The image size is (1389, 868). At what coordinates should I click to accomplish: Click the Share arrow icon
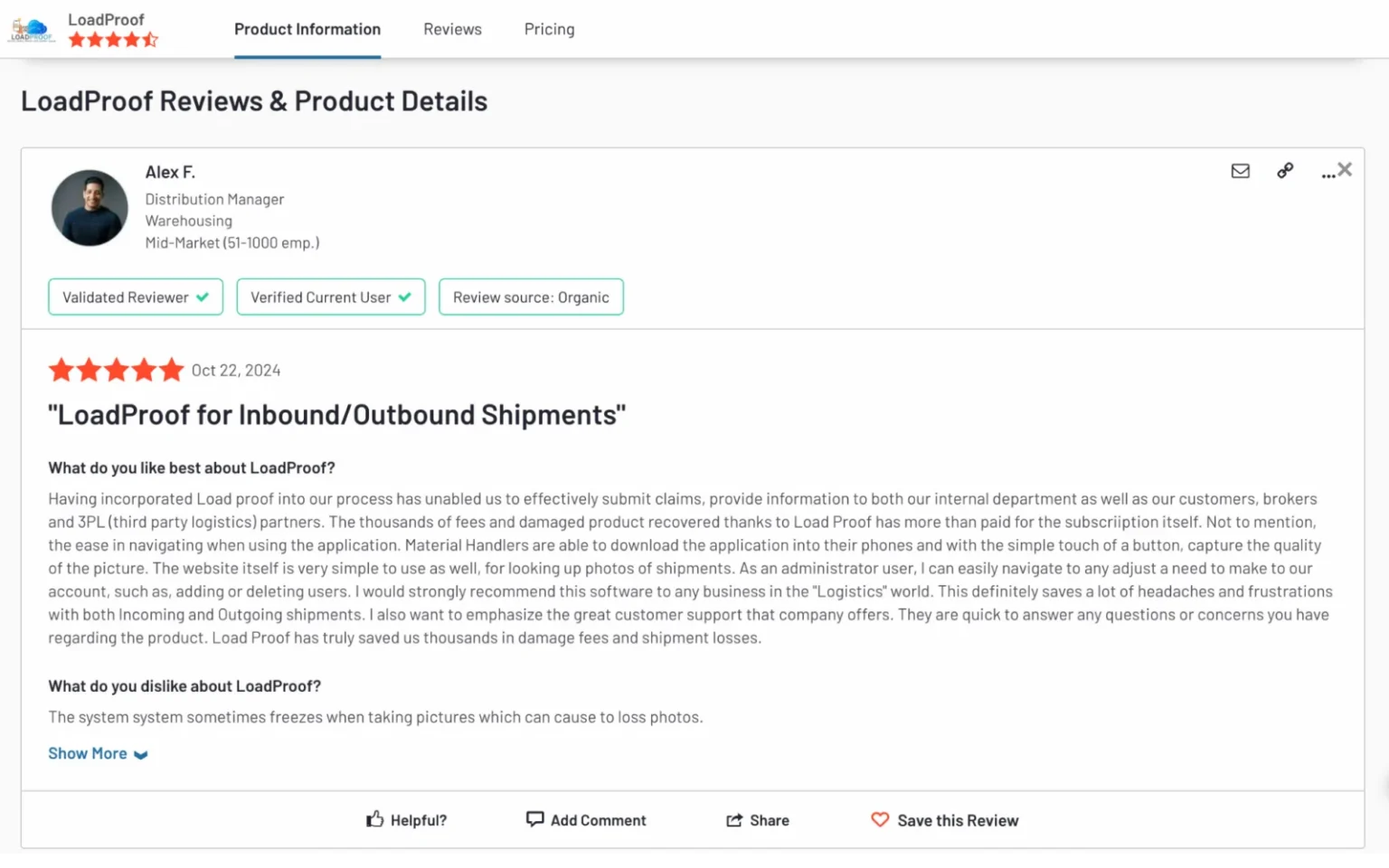coord(734,820)
